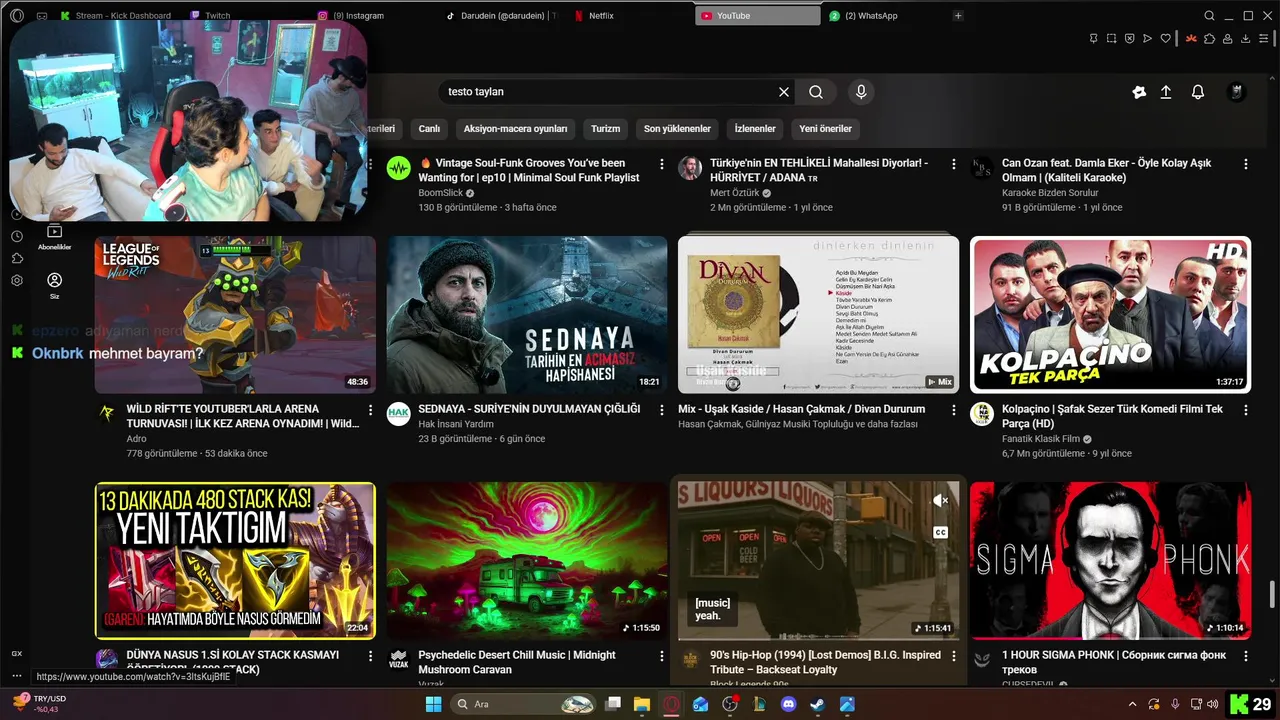Open the YouTube account avatar menu

tap(1237, 92)
